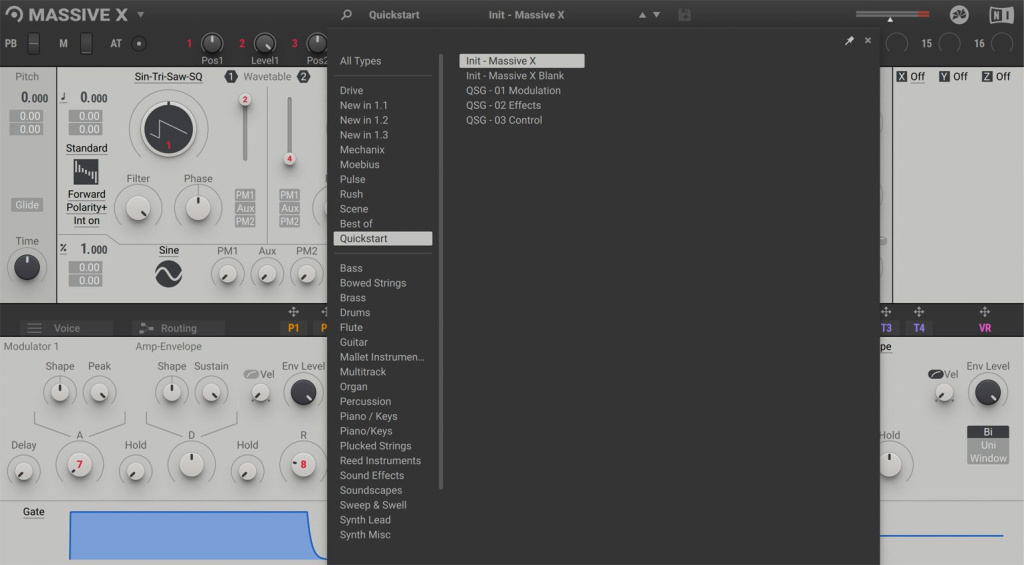Click move handle above VR
1024x565 pixels.
[985, 312]
